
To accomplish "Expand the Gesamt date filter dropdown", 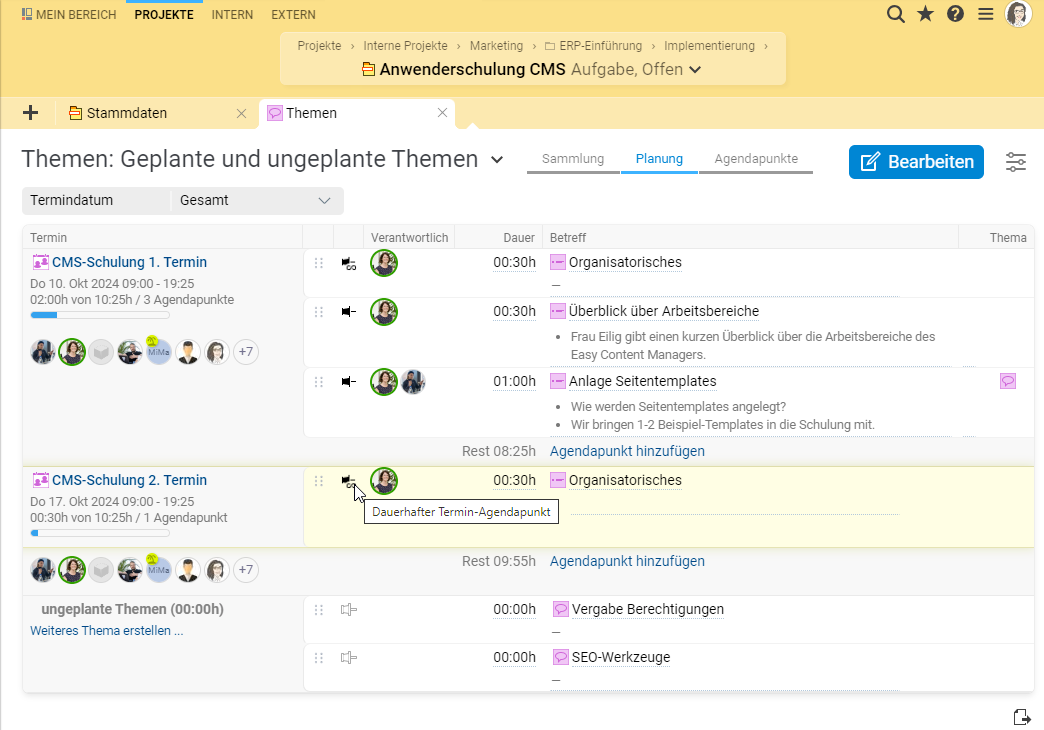I will coord(256,201).
